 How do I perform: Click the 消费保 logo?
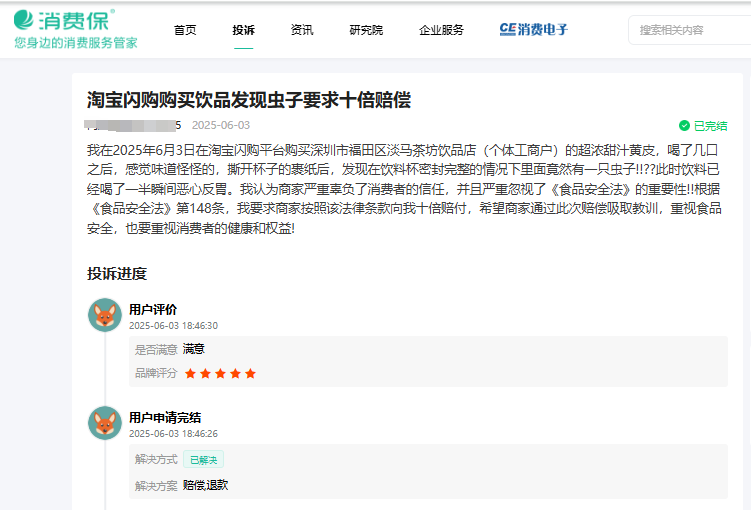click(64, 20)
